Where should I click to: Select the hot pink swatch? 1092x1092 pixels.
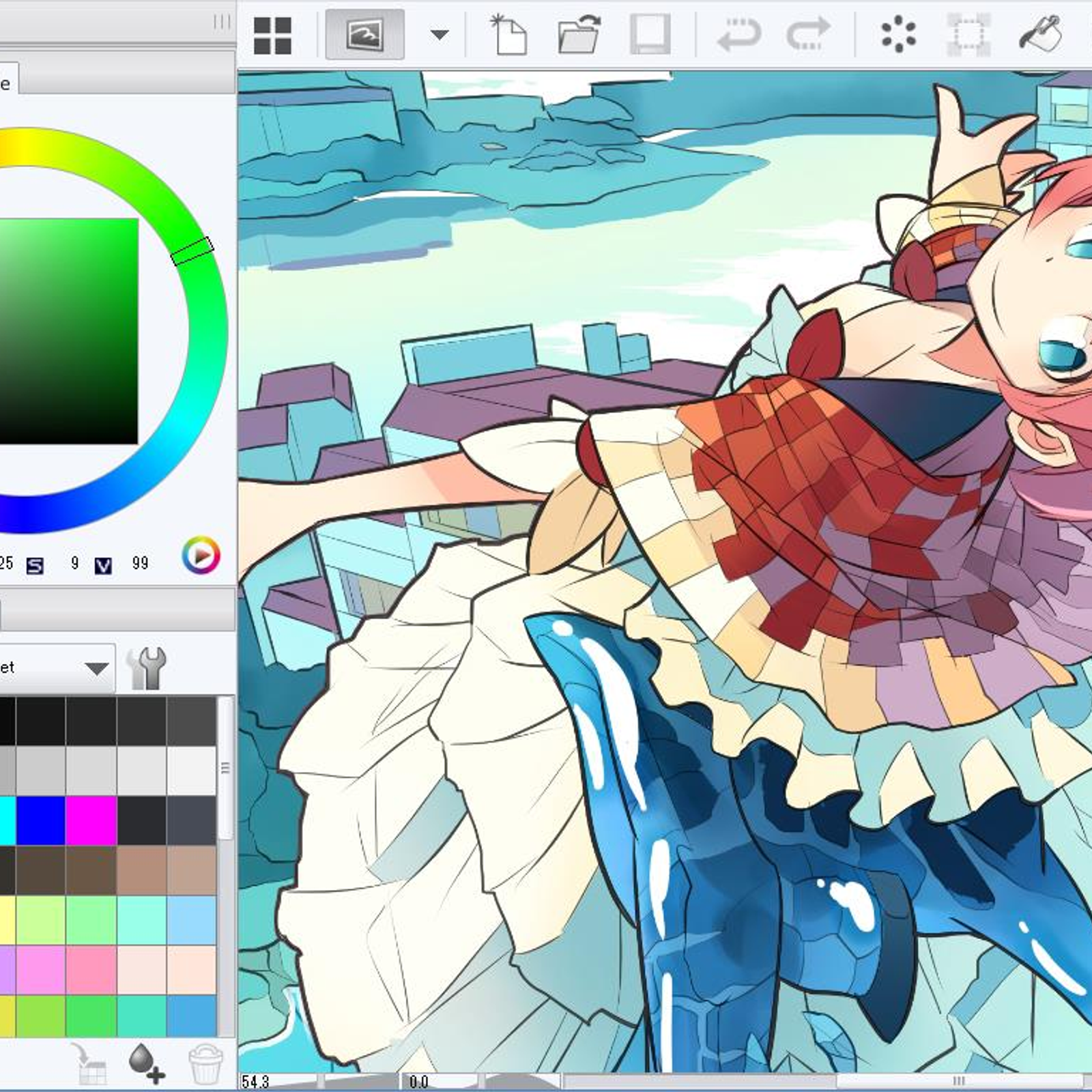[x=91, y=970]
